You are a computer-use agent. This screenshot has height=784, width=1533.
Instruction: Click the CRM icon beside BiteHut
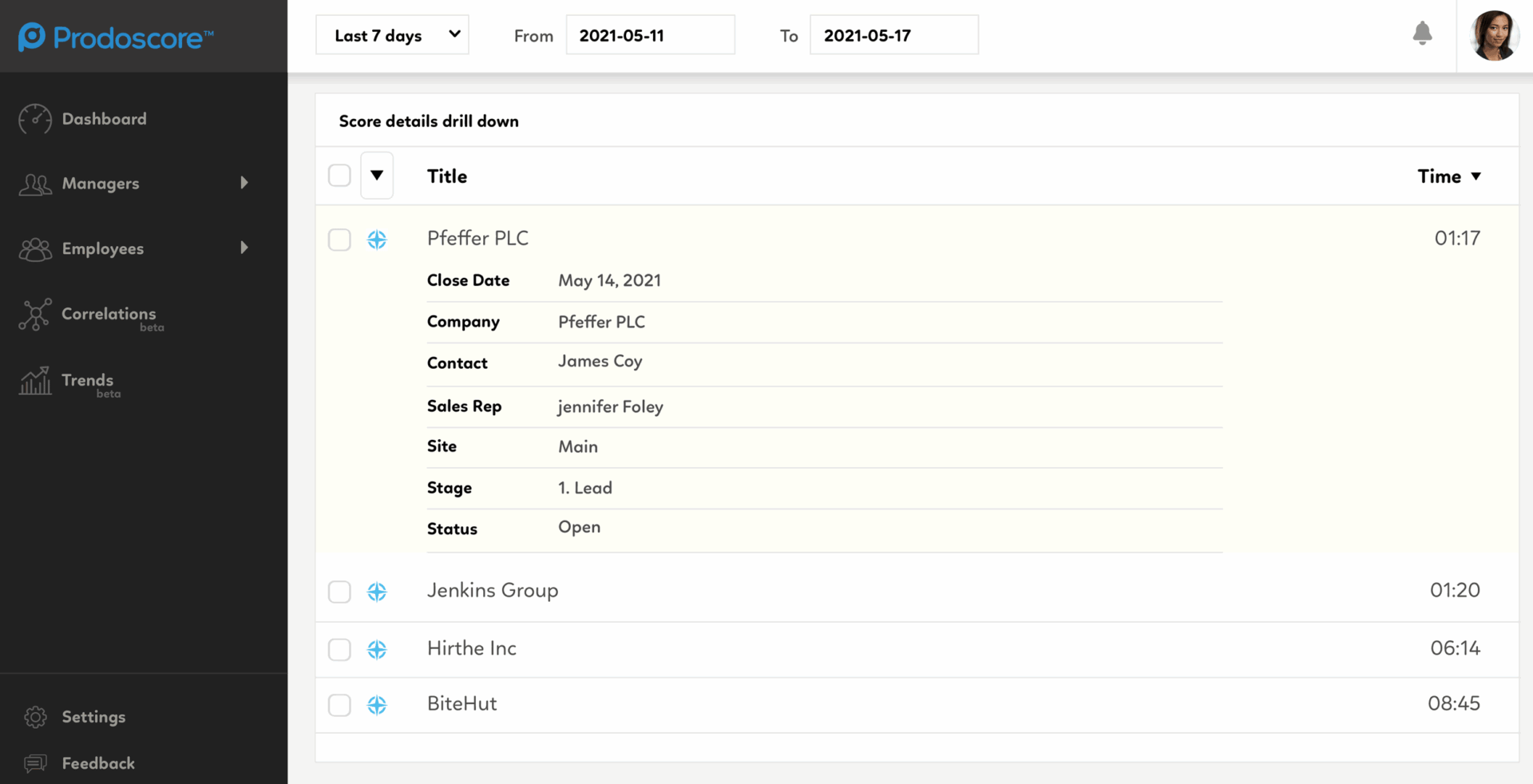(377, 705)
